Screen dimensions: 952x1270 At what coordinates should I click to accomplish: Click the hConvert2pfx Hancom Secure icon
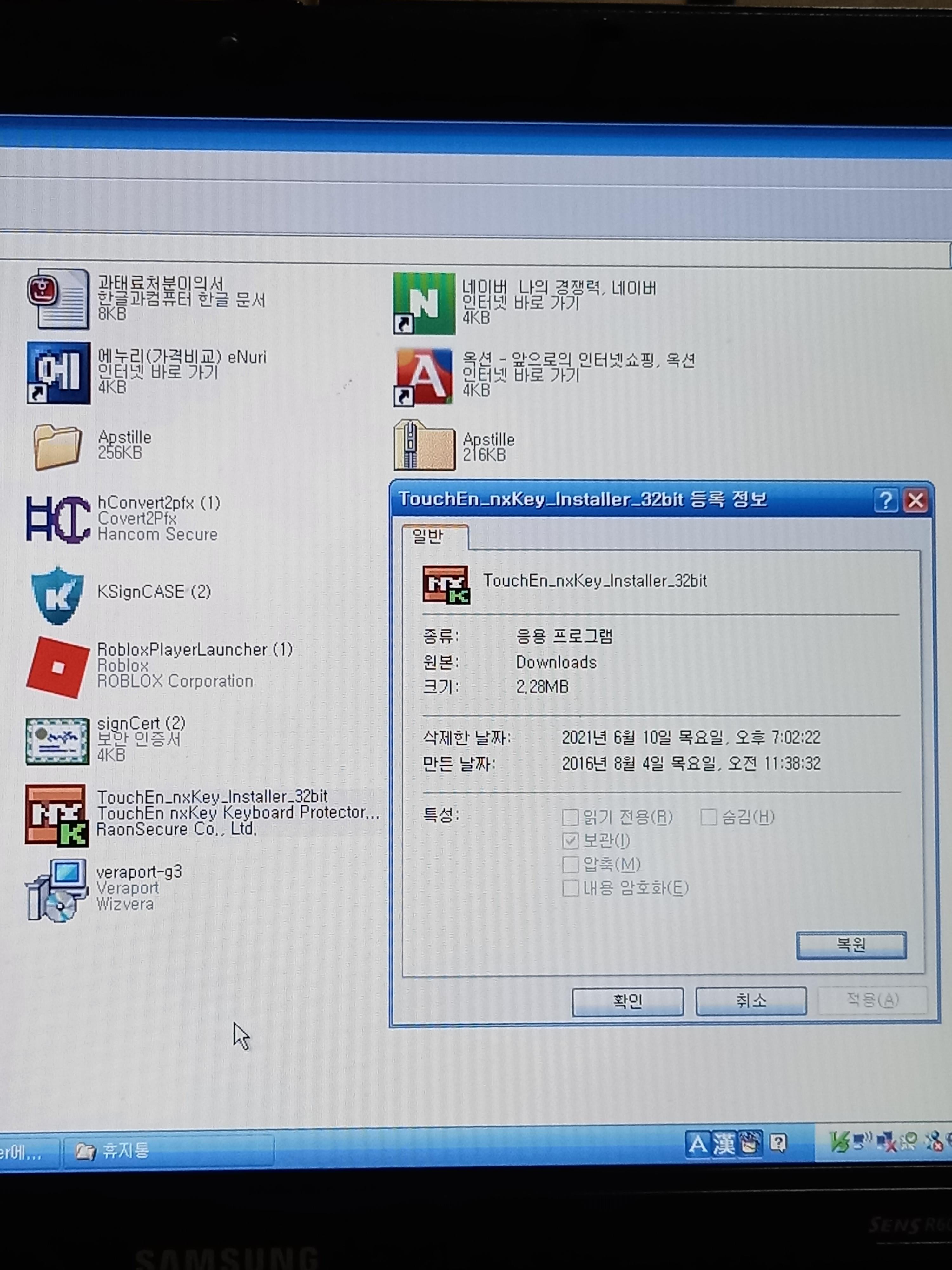(58, 519)
